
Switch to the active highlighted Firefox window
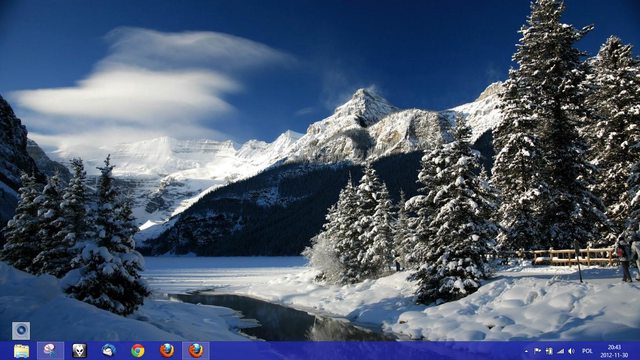196,351
